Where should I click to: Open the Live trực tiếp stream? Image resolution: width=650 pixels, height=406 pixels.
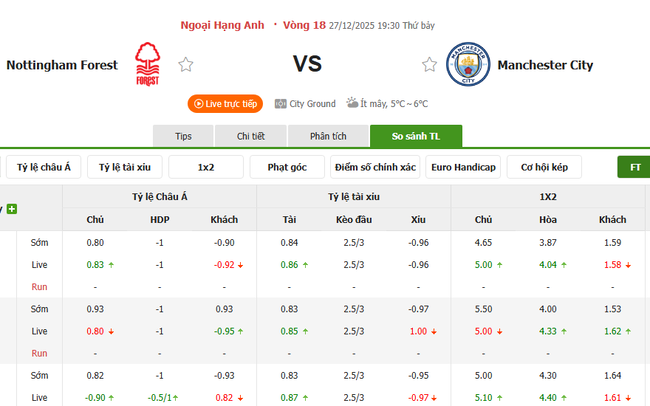point(225,103)
